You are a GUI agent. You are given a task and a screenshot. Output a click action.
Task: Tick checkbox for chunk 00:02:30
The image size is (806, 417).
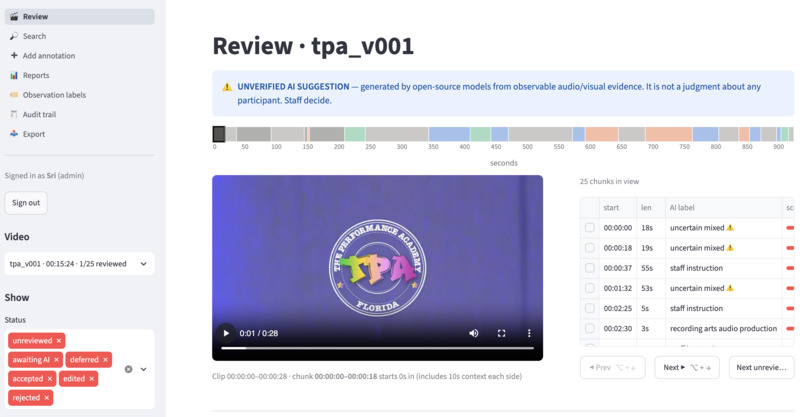pos(590,328)
